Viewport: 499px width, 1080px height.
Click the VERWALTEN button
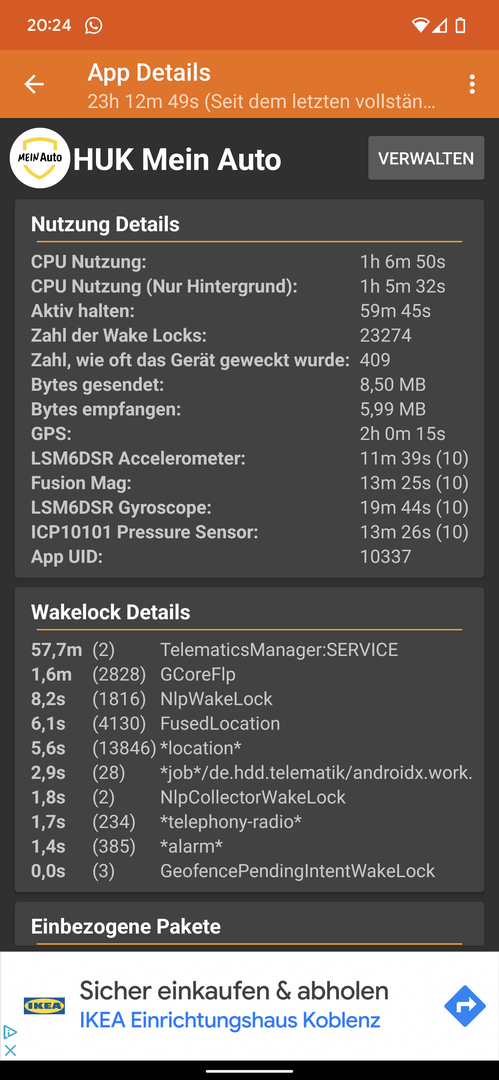426,158
